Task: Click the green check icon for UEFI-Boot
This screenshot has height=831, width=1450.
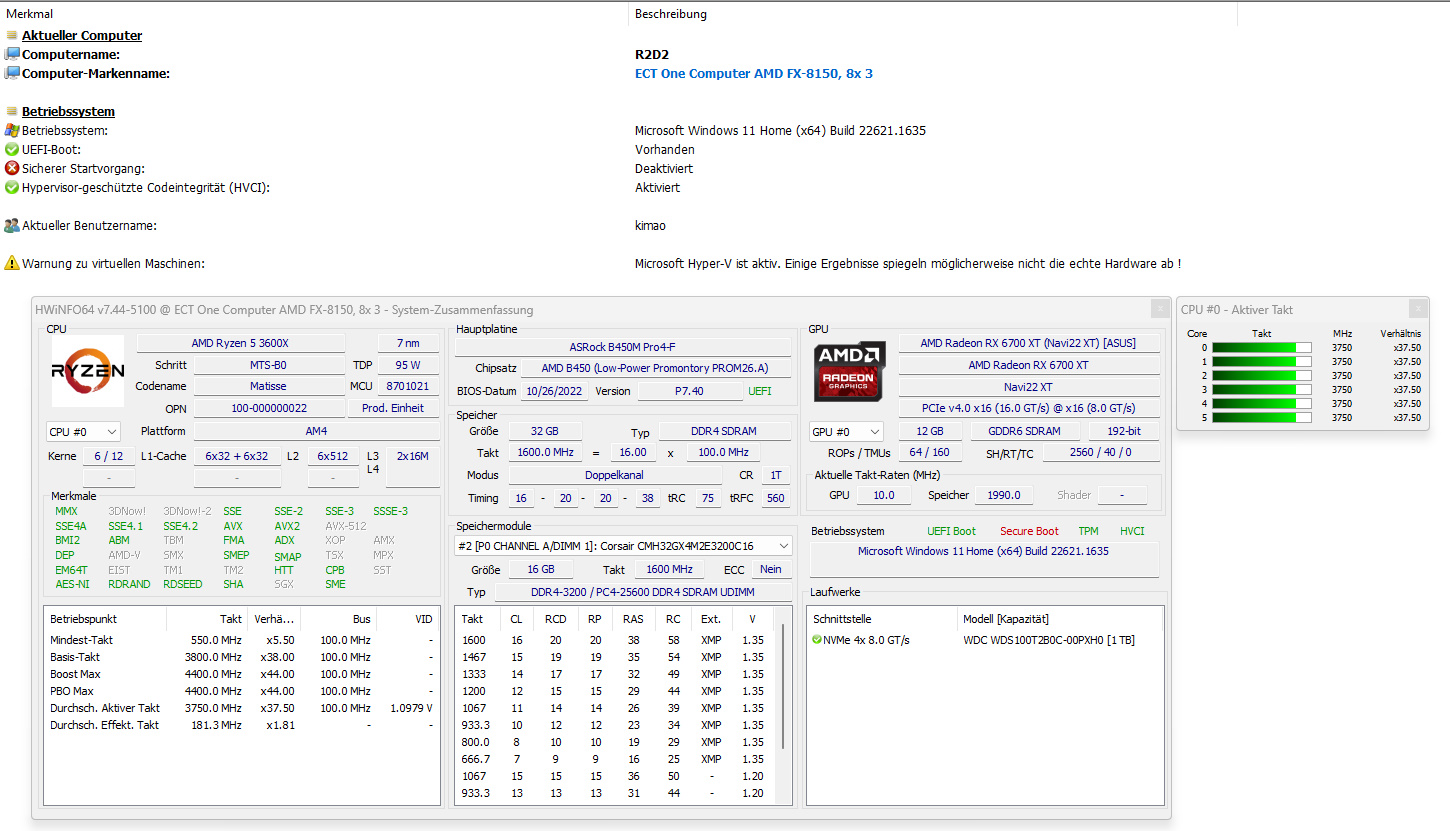Action: tap(12, 149)
